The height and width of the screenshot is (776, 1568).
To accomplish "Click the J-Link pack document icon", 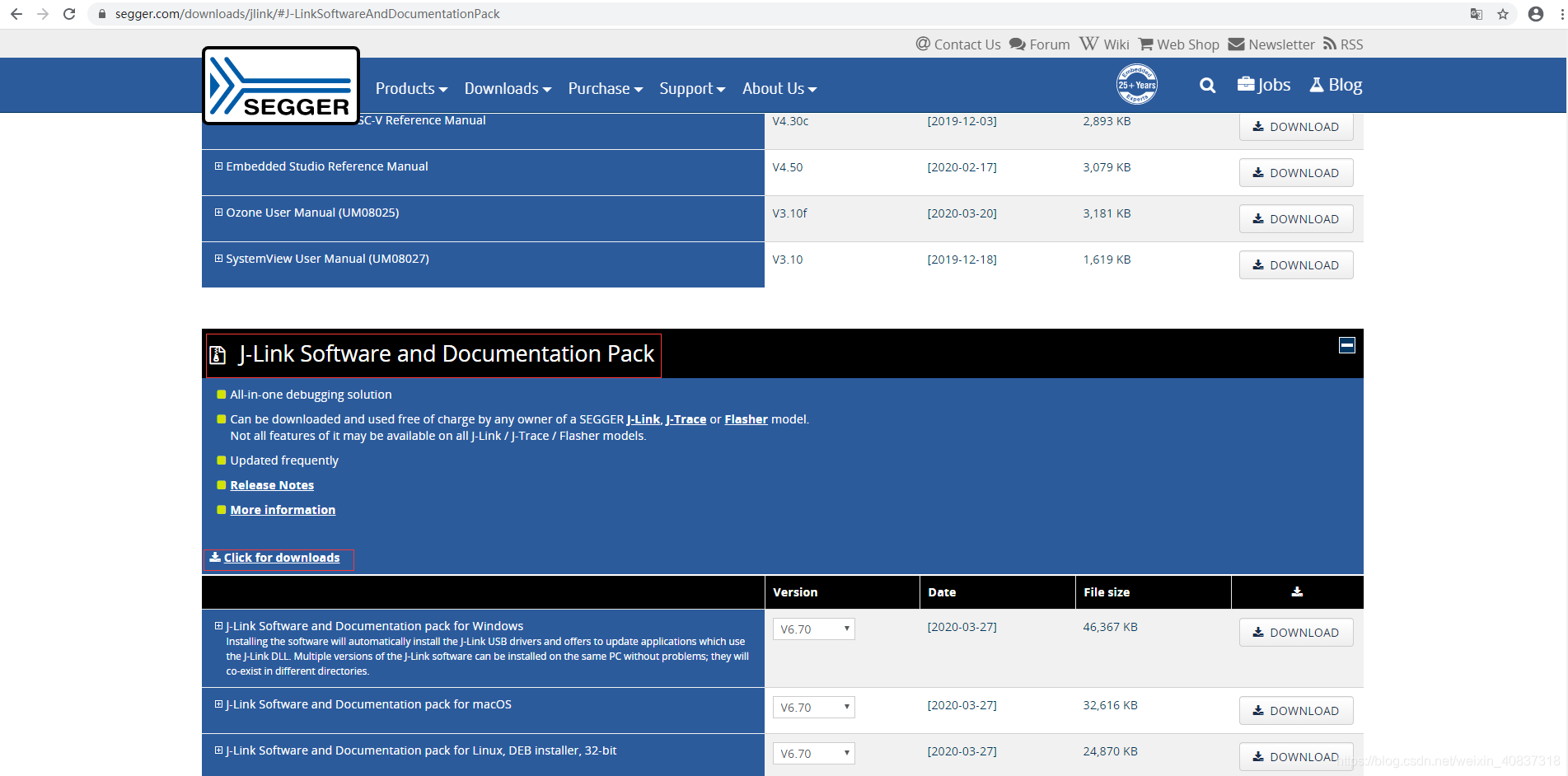I will (218, 355).
